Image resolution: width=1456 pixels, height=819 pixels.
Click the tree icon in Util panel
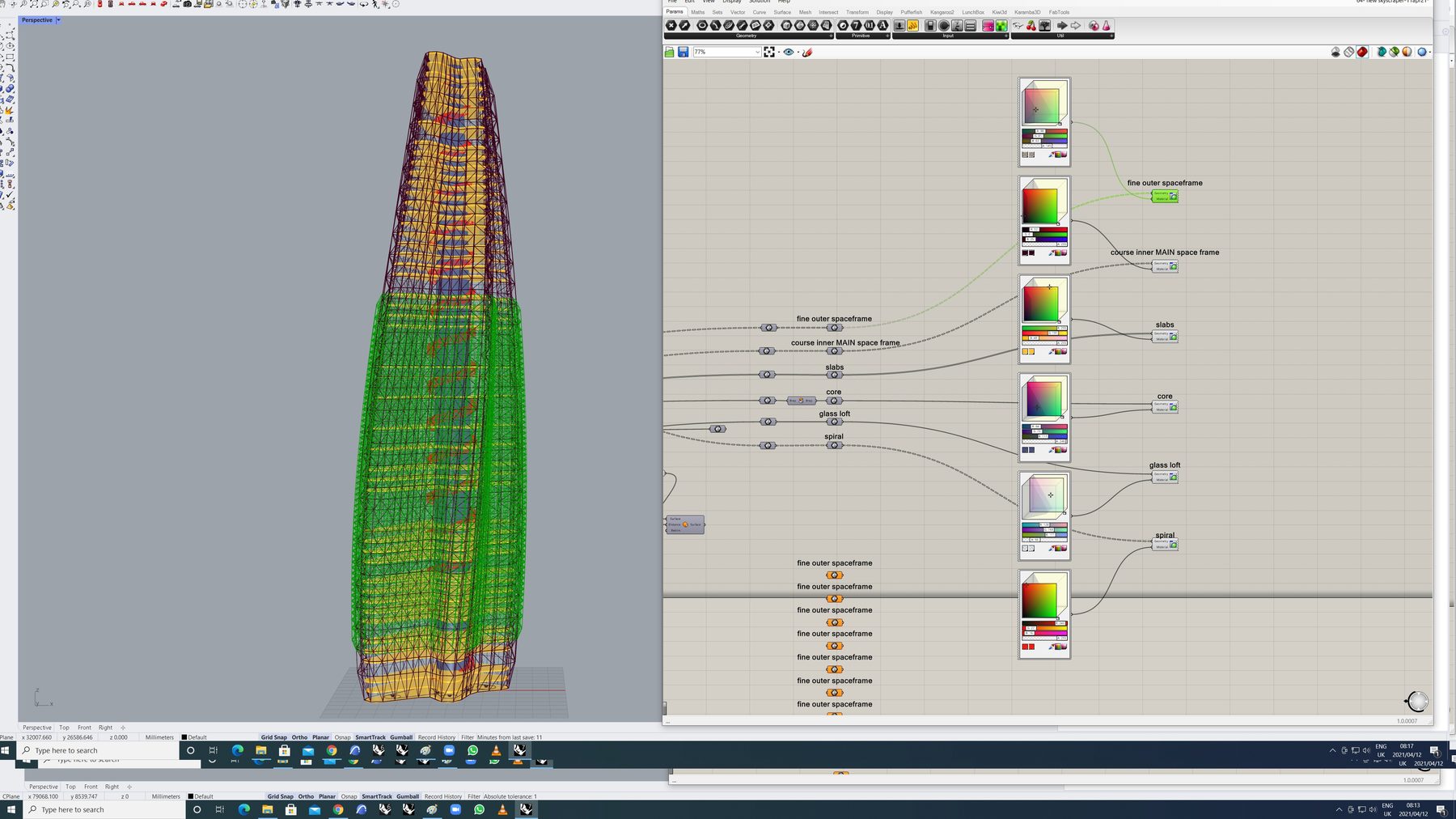(x=1044, y=26)
